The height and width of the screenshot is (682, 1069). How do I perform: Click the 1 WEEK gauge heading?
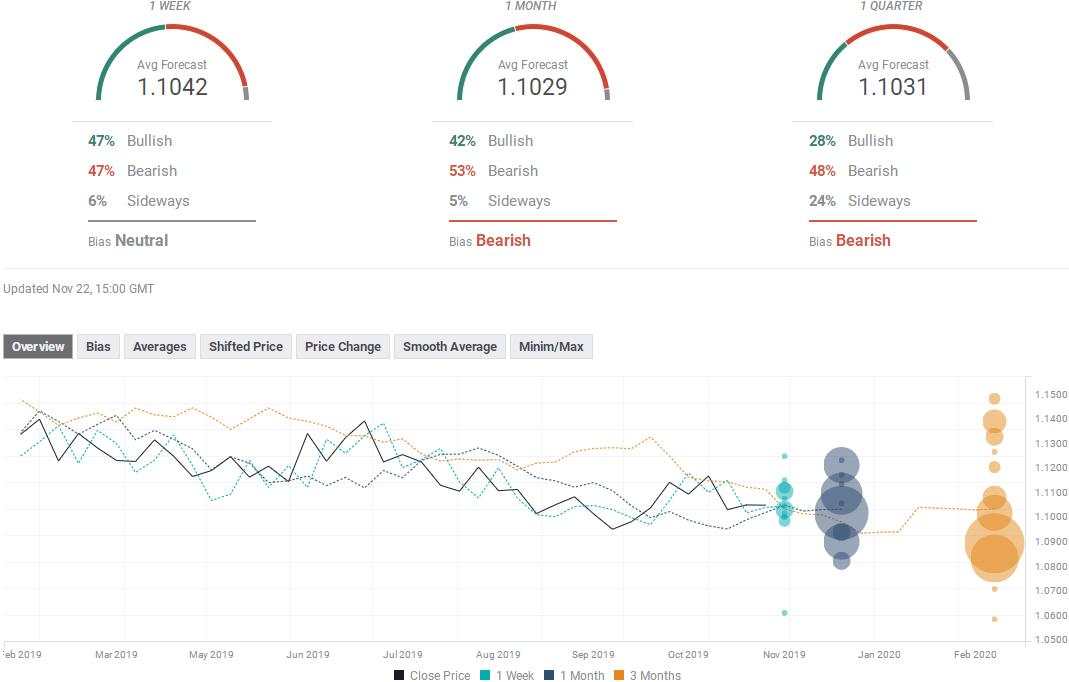170,5
